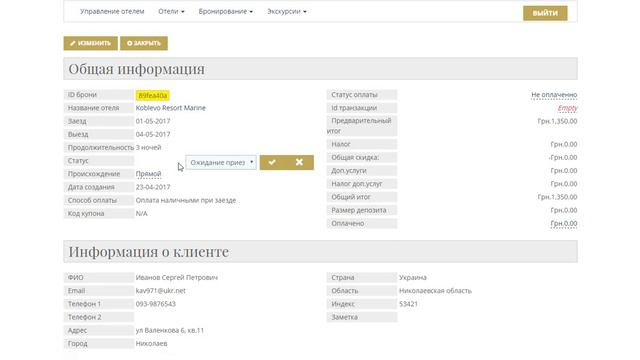Select booking ID '89fea40a'

(153, 96)
